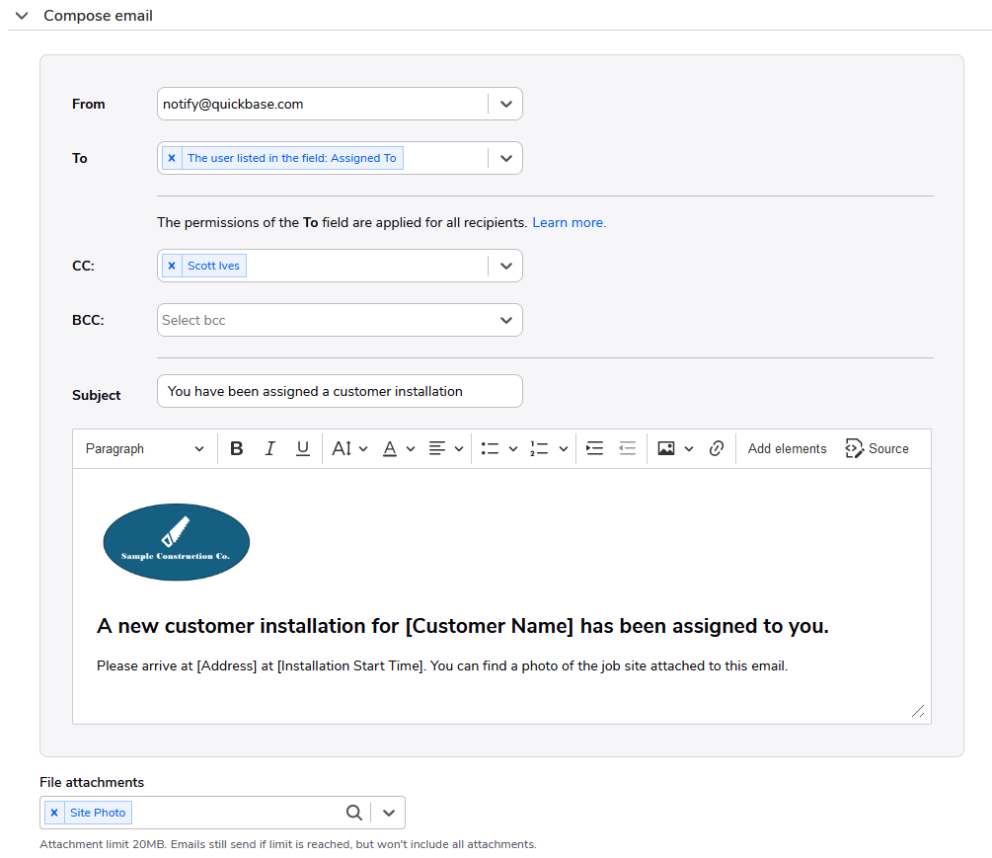Click the 'The user listed in the field: Assigned To' tag
992x858 pixels.
coord(292,158)
